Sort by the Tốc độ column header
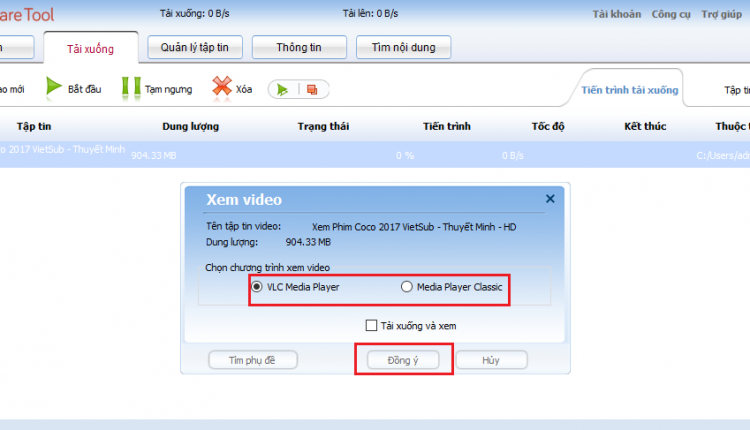This screenshot has width=750, height=430. pos(548,126)
